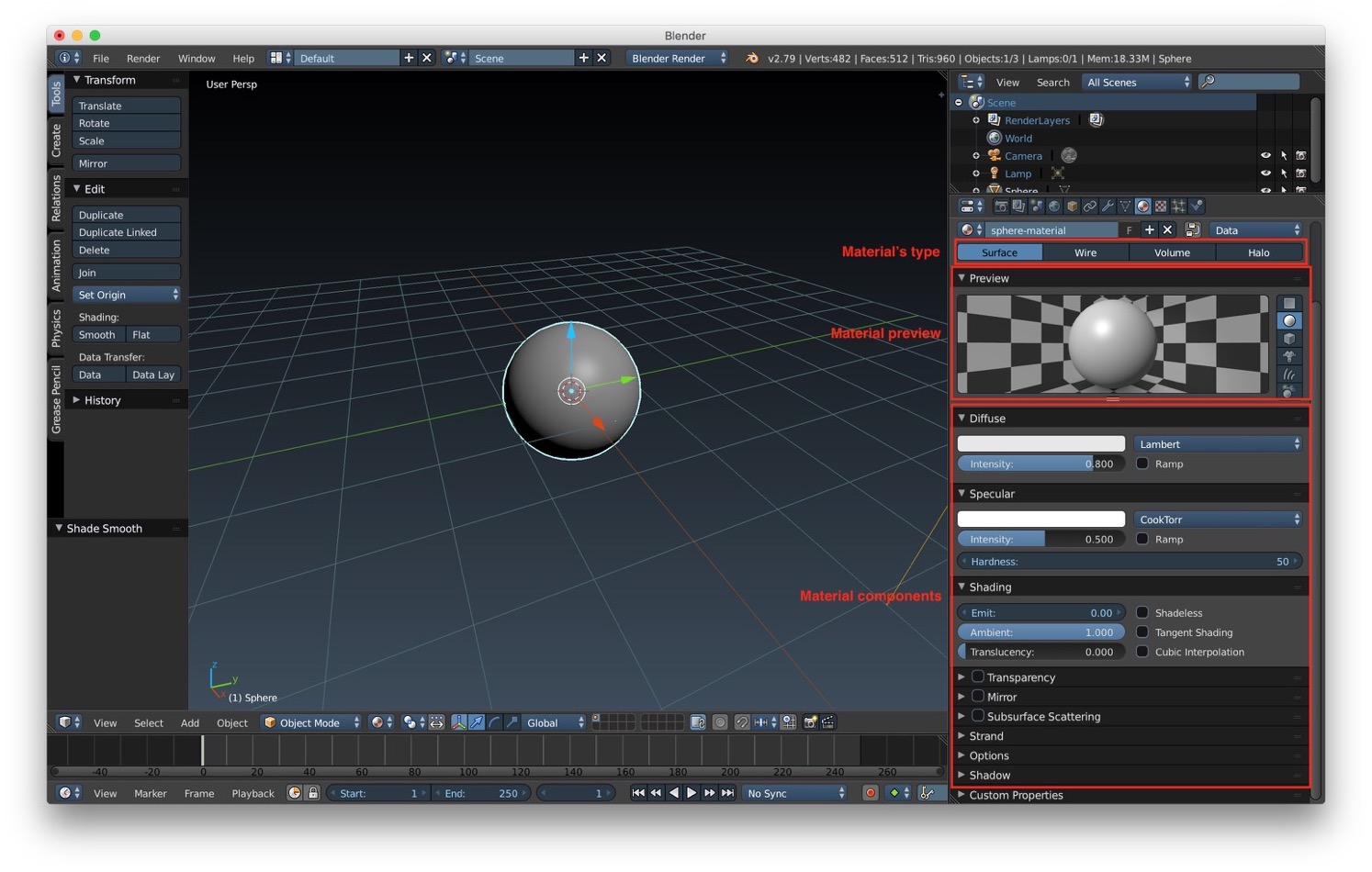Open the Constraints chain-link properties tab

pyautogui.click(x=1090, y=207)
